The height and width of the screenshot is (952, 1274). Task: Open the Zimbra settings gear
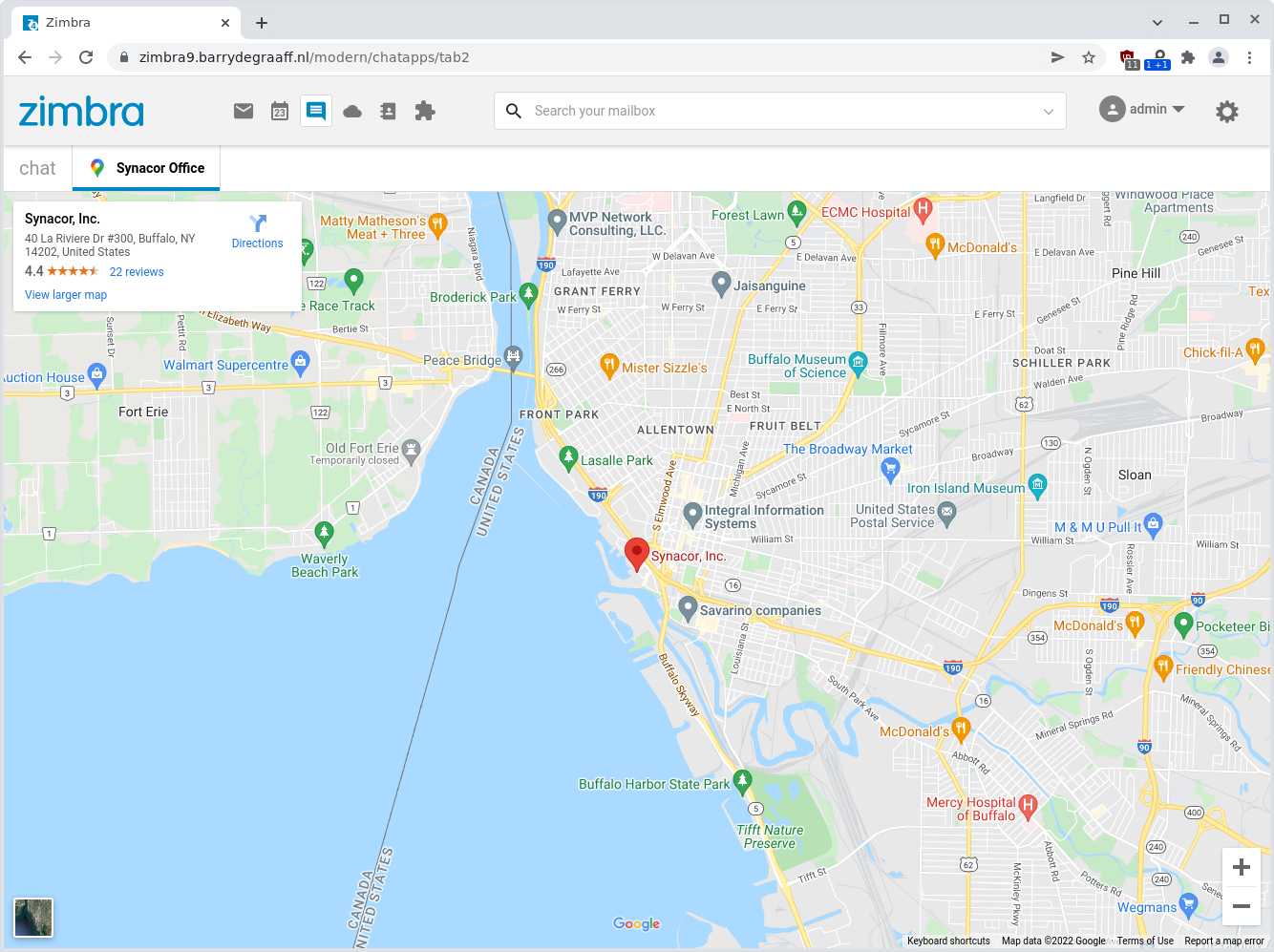(x=1227, y=112)
